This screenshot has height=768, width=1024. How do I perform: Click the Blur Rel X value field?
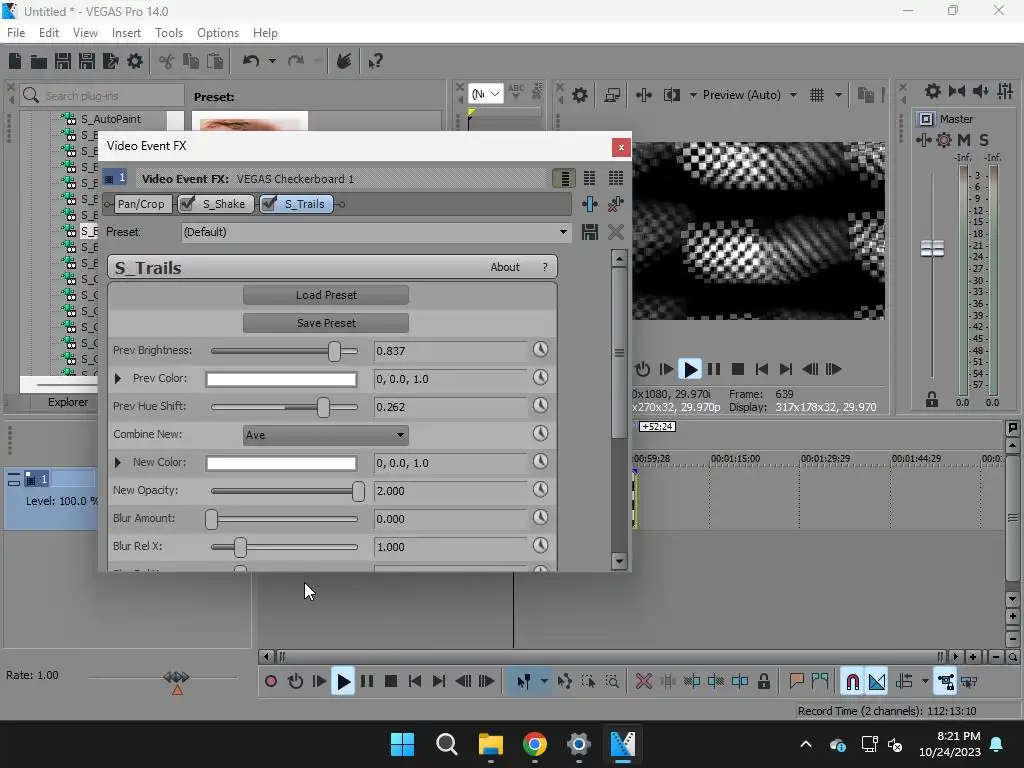(451, 547)
